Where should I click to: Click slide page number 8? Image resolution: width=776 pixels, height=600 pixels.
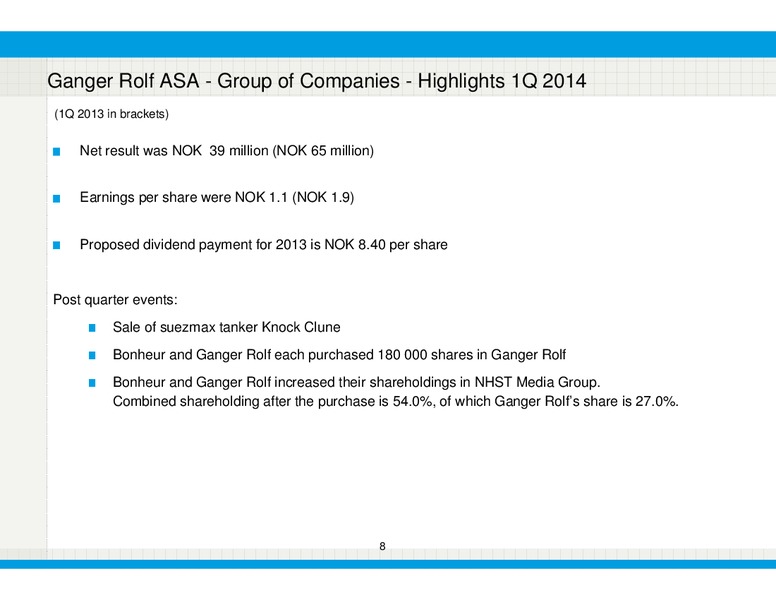pyautogui.click(x=382, y=546)
